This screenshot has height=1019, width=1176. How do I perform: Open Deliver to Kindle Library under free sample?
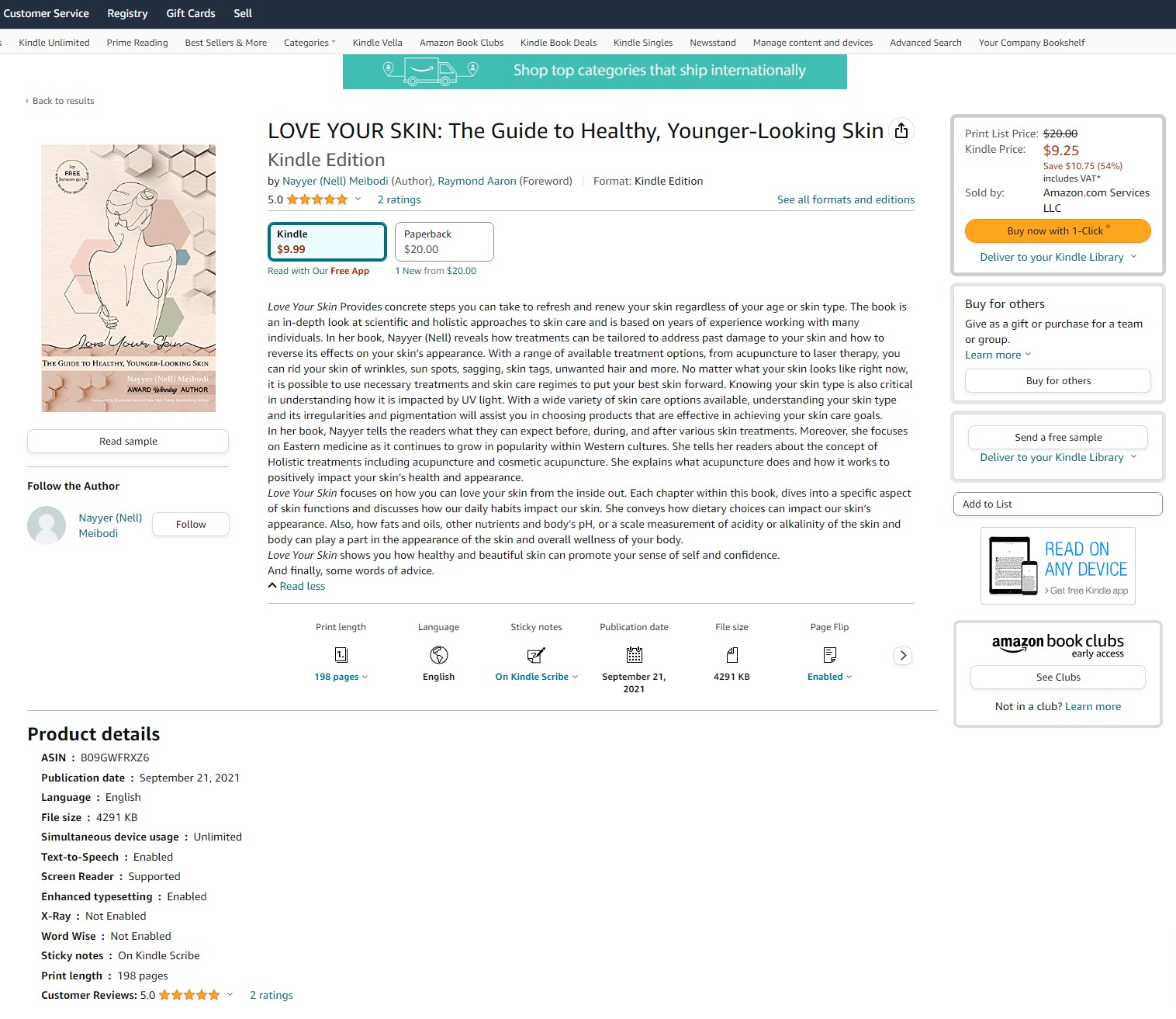pos(1058,457)
